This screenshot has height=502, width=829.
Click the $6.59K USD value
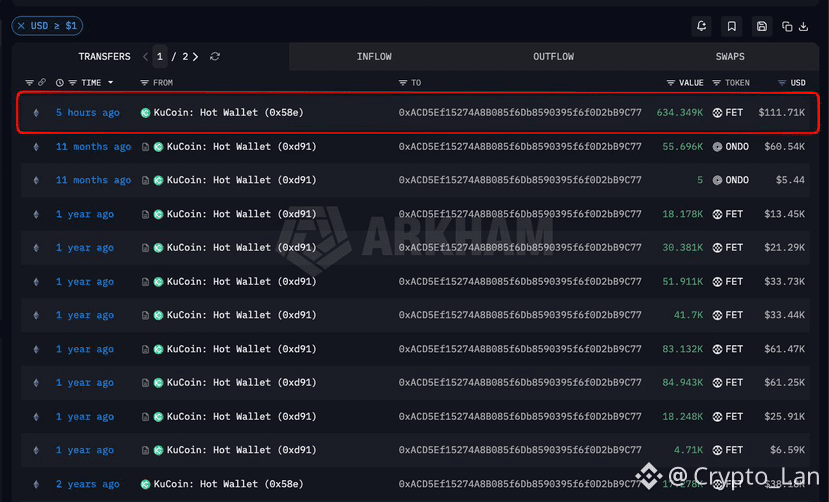787,450
